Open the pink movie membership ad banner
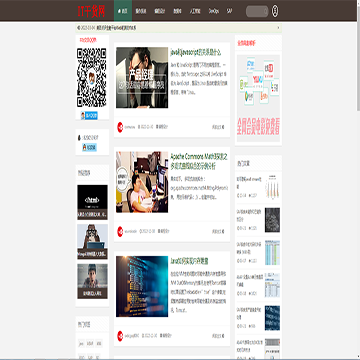 [258, 98]
